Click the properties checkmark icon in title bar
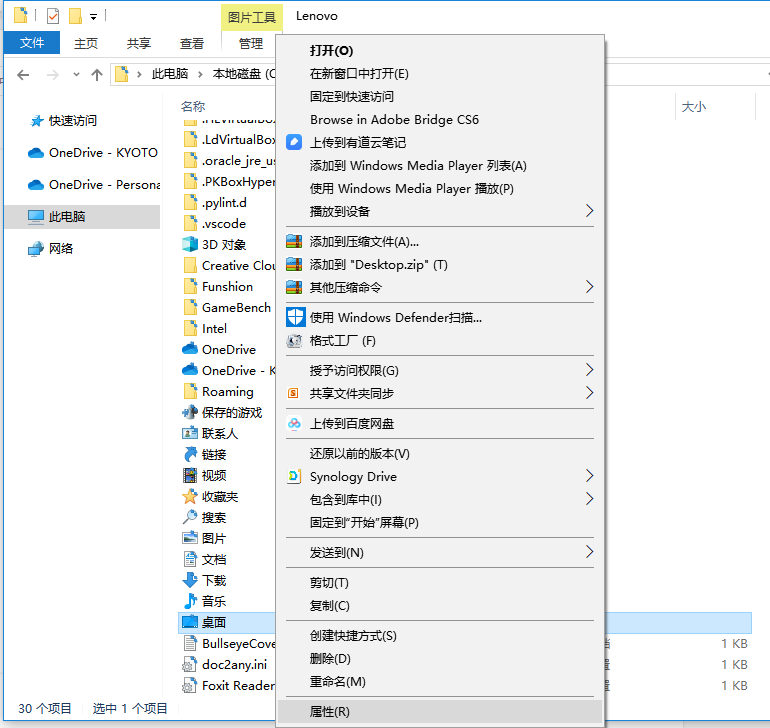 point(53,16)
